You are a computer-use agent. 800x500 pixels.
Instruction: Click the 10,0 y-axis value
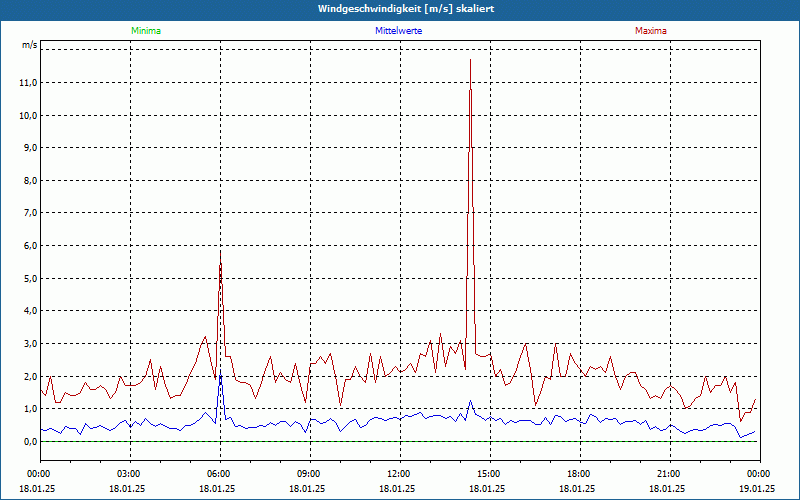[29, 115]
